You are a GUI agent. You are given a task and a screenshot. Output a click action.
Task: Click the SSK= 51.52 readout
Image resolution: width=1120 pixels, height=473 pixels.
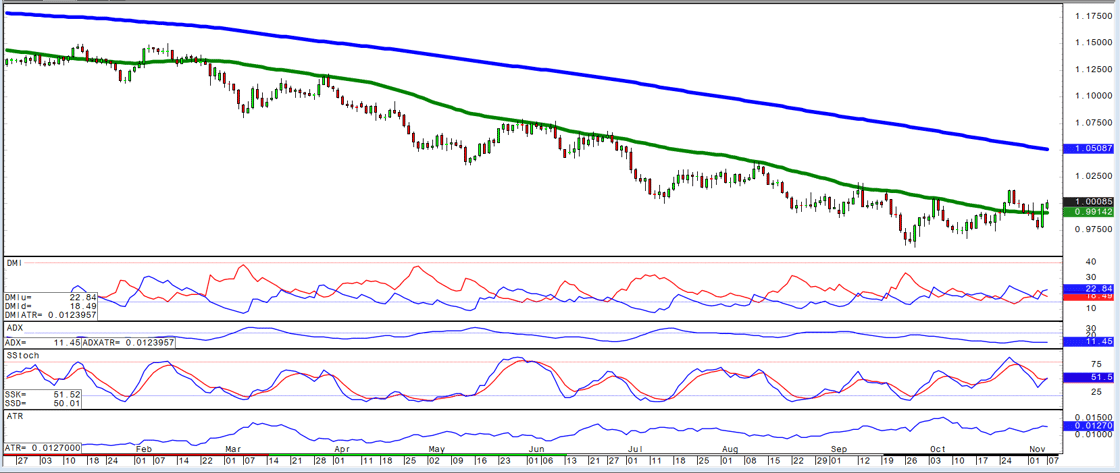coord(42,394)
